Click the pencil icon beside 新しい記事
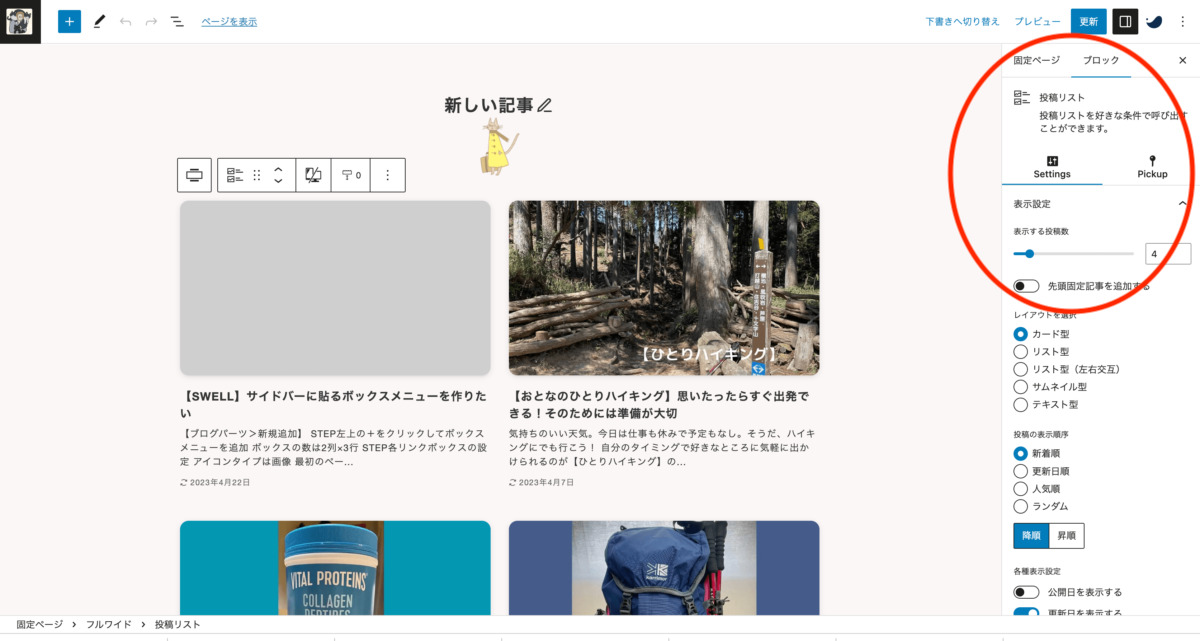1200x641 pixels. click(x=544, y=105)
